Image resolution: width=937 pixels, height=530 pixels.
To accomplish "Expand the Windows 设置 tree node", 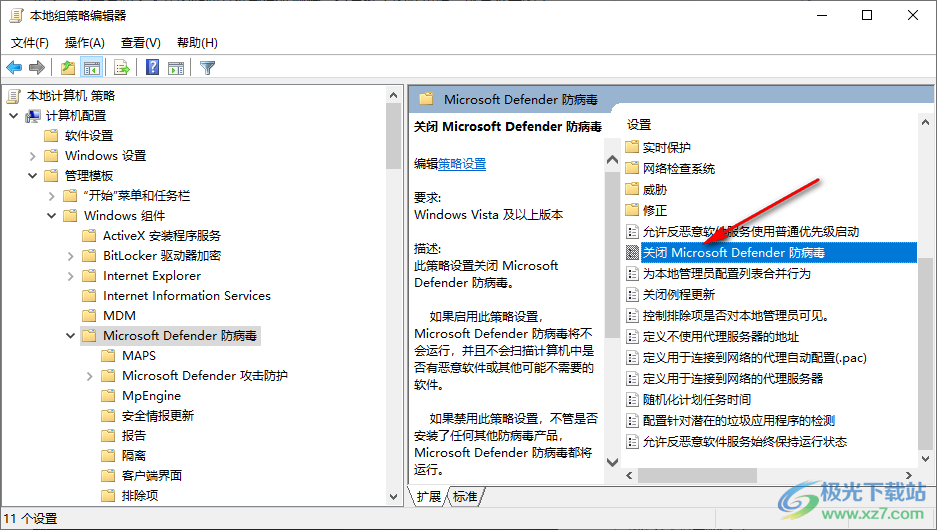I will [x=33, y=156].
